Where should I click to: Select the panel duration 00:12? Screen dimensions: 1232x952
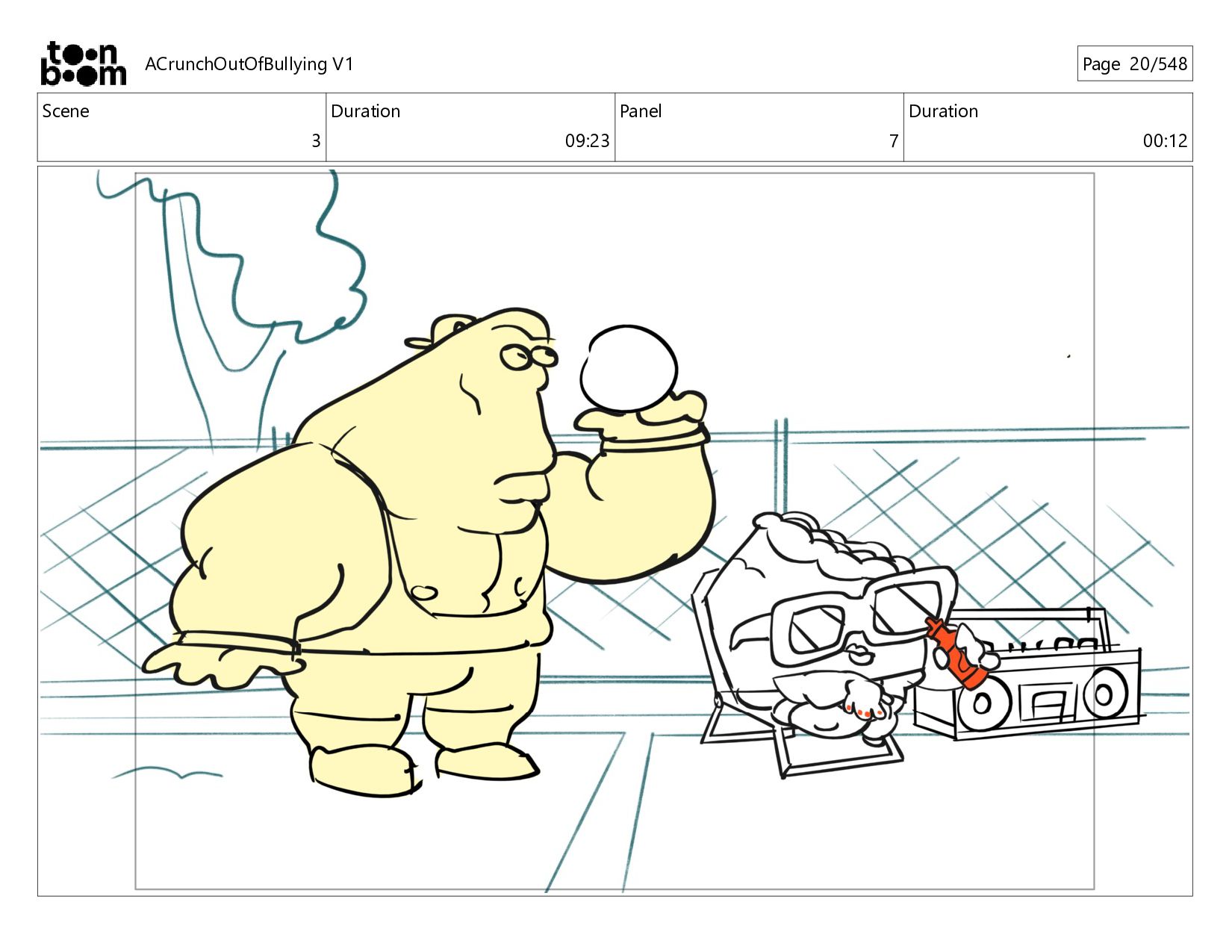[1165, 140]
